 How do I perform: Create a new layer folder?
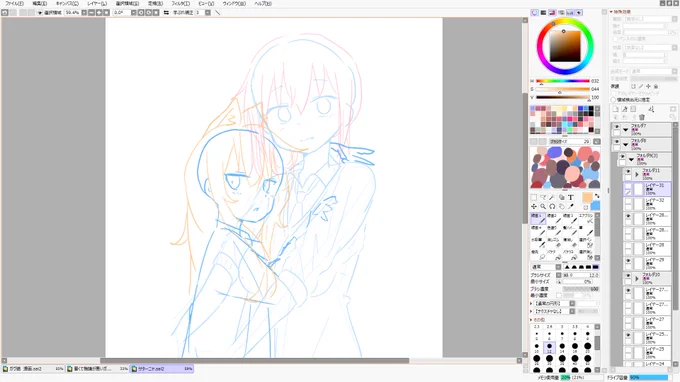pos(634,109)
